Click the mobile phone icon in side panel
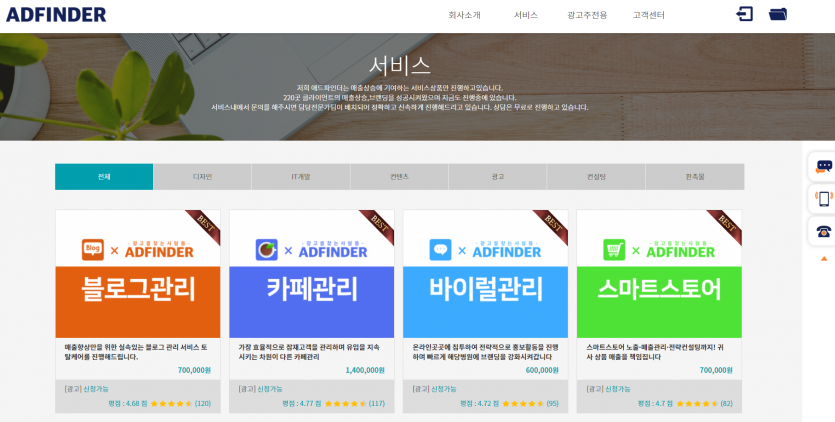Screen dimensions: 835x422 (824, 198)
